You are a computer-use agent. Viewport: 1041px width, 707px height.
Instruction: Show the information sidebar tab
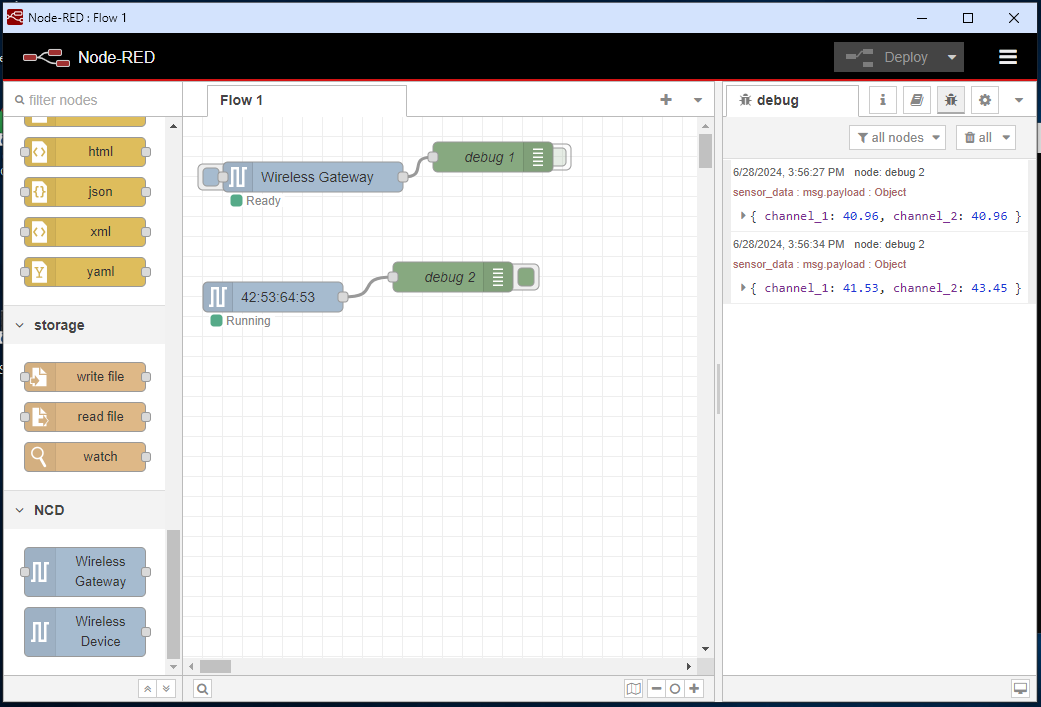(x=882, y=100)
